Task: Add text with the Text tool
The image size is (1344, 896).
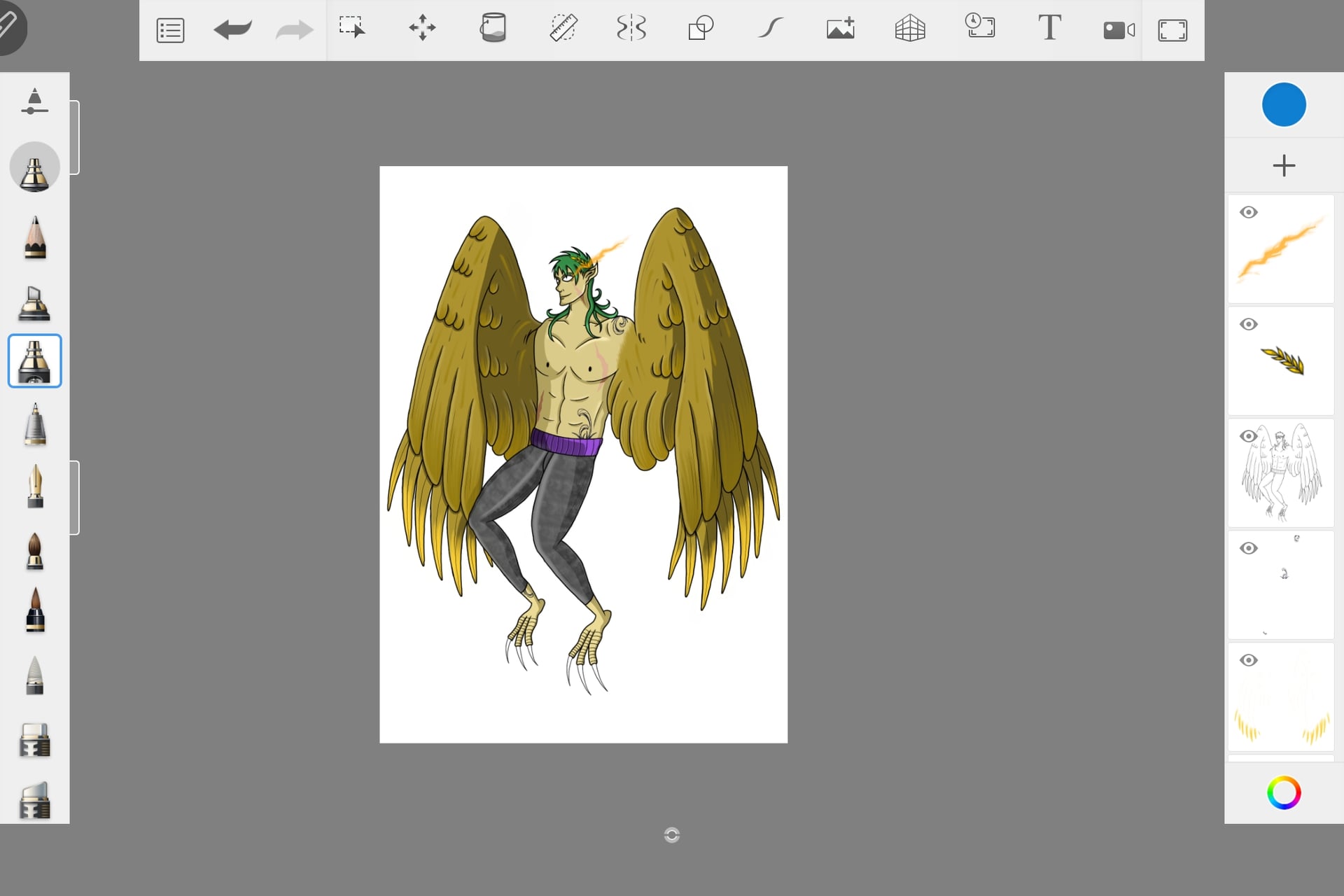Action: 1049,27
